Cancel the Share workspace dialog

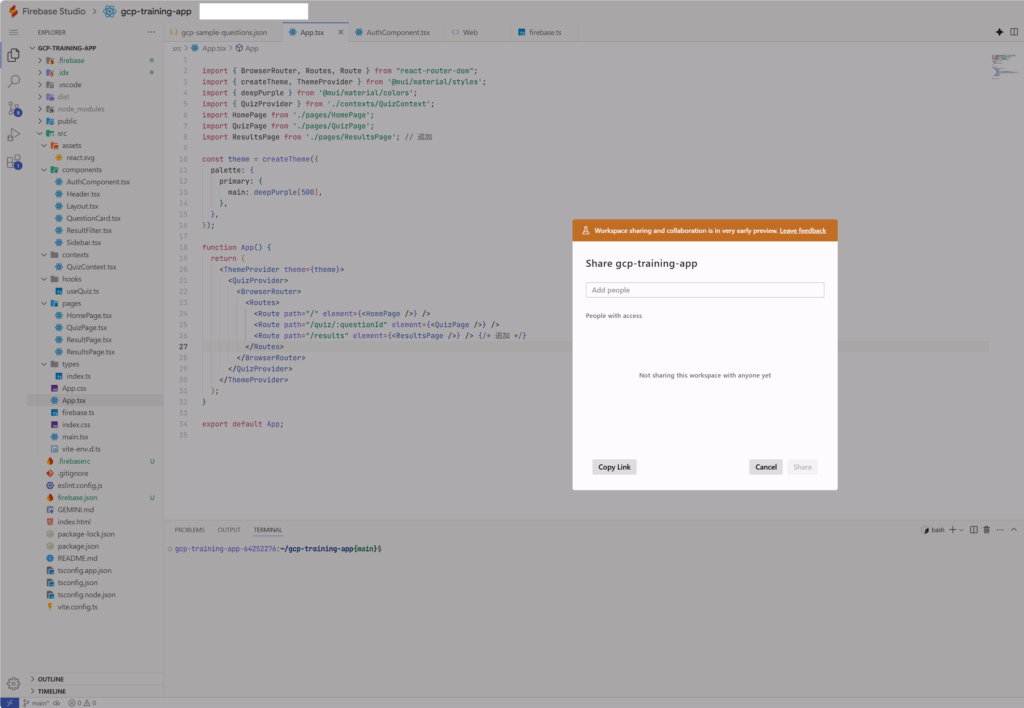765,467
